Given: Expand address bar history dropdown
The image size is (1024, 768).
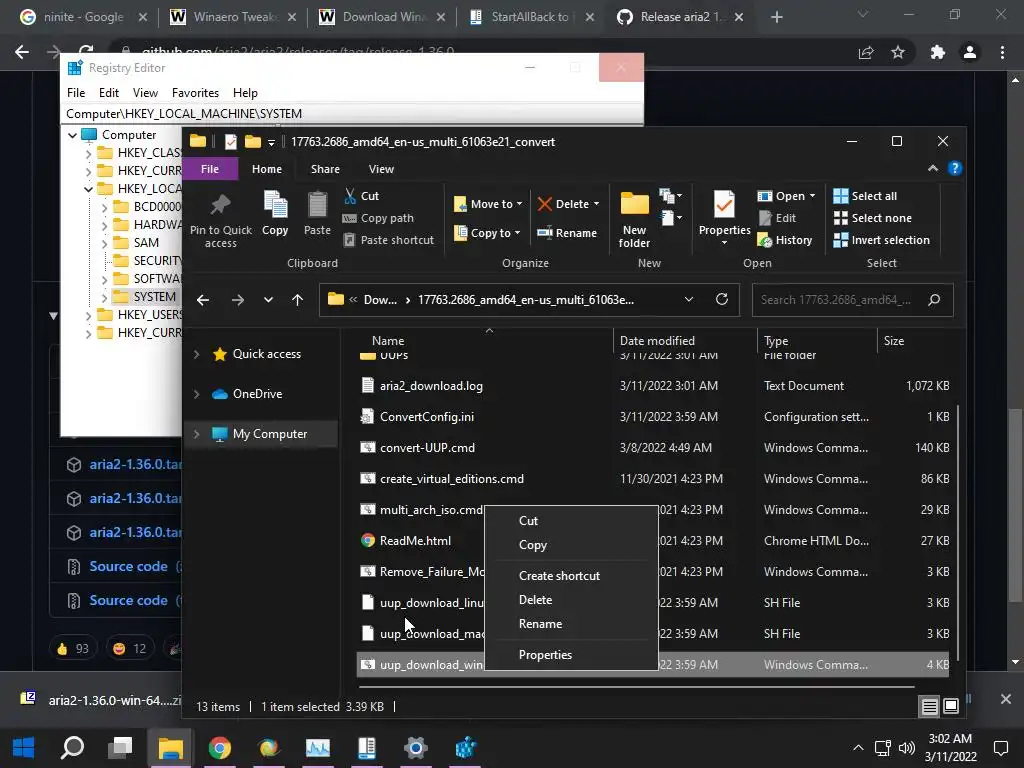Looking at the screenshot, I should coord(688,299).
